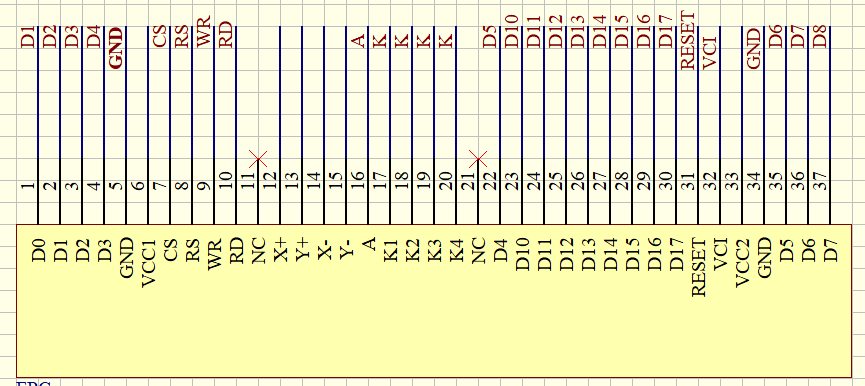Select pin number 37

click(x=820, y=180)
